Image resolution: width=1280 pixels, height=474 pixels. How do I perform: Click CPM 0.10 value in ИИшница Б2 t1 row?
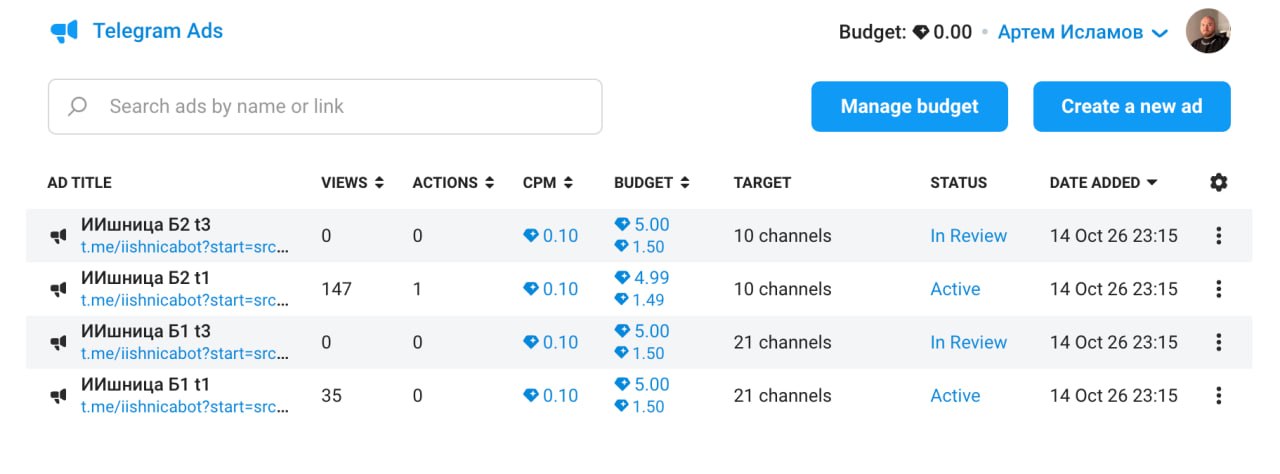pos(551,289)
